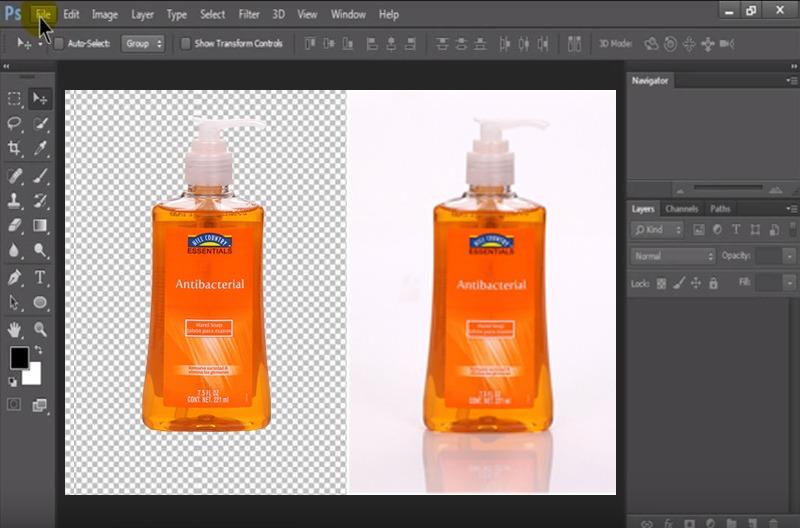Select the Zoom tool
Viewport: 800px width, 528px height.
point(40,330)
